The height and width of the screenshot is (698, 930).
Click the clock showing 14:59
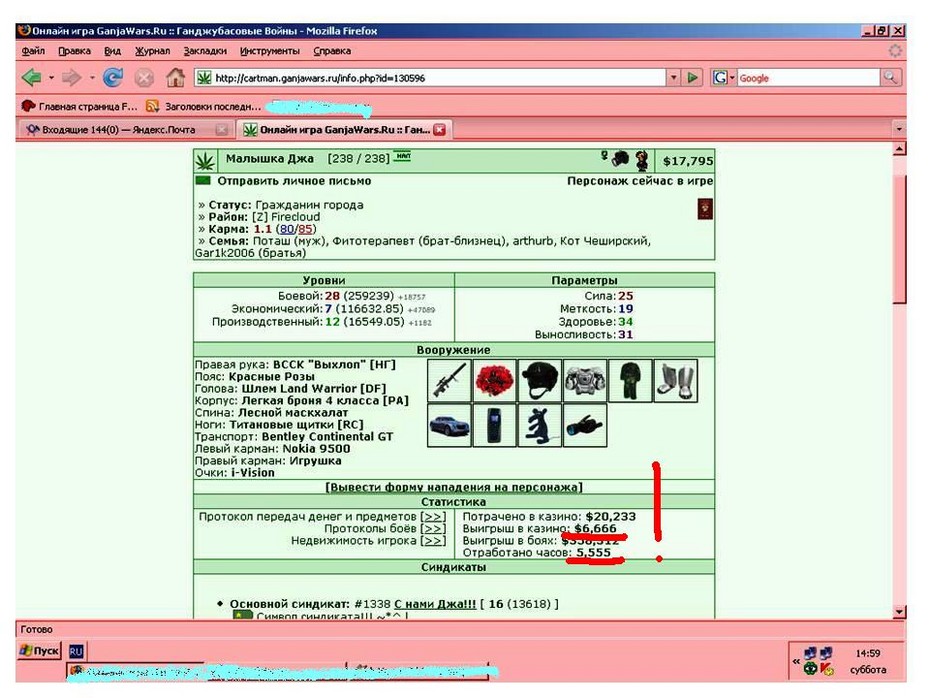pos(868,654)
